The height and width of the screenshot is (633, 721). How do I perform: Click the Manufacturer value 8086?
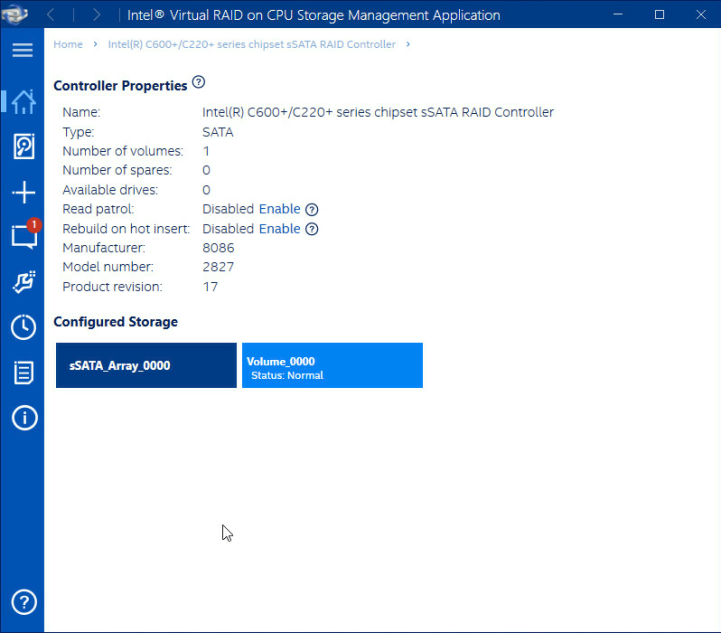coord(218,248)
